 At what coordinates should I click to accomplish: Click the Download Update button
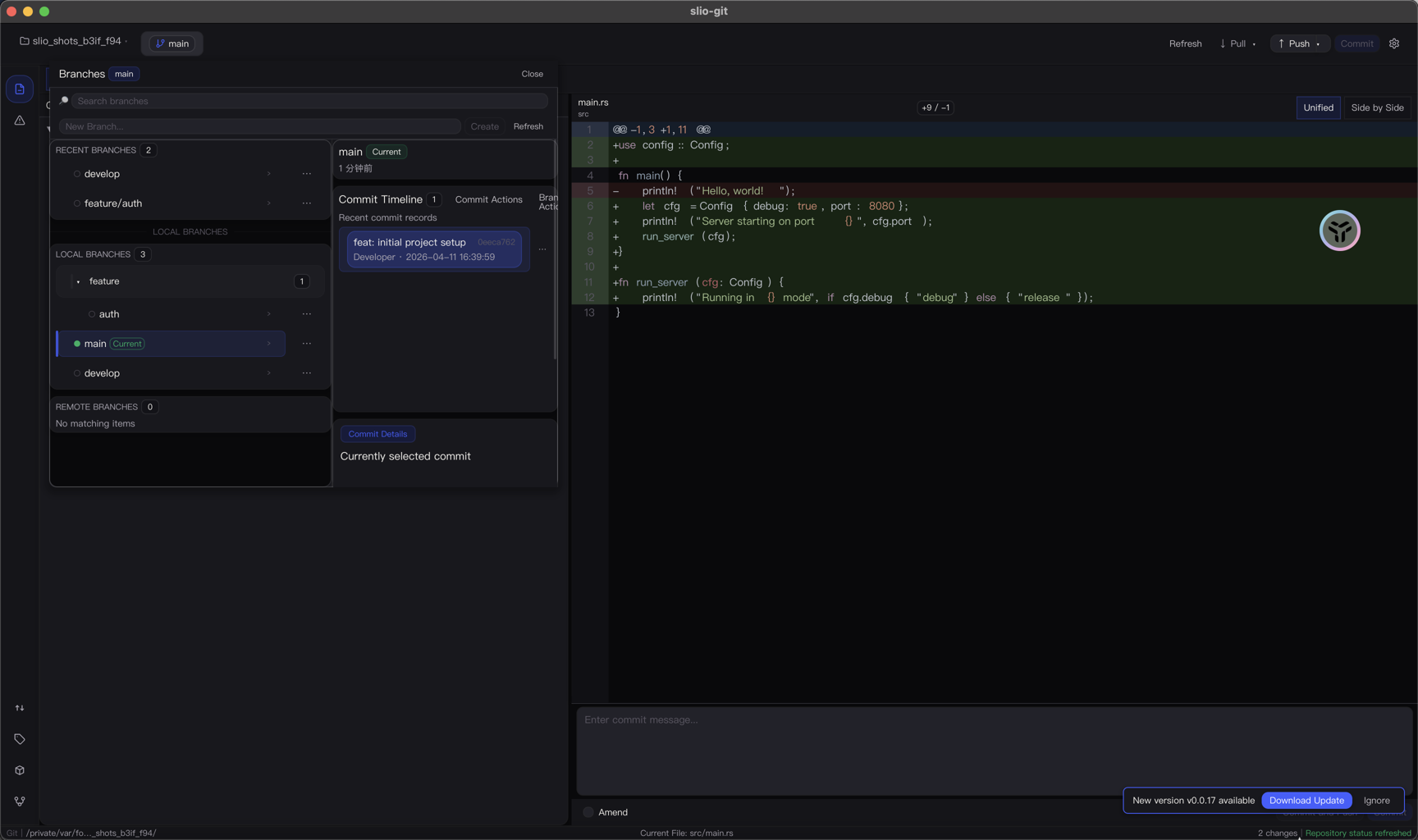pyautogui.click(x=1306, y=800)
